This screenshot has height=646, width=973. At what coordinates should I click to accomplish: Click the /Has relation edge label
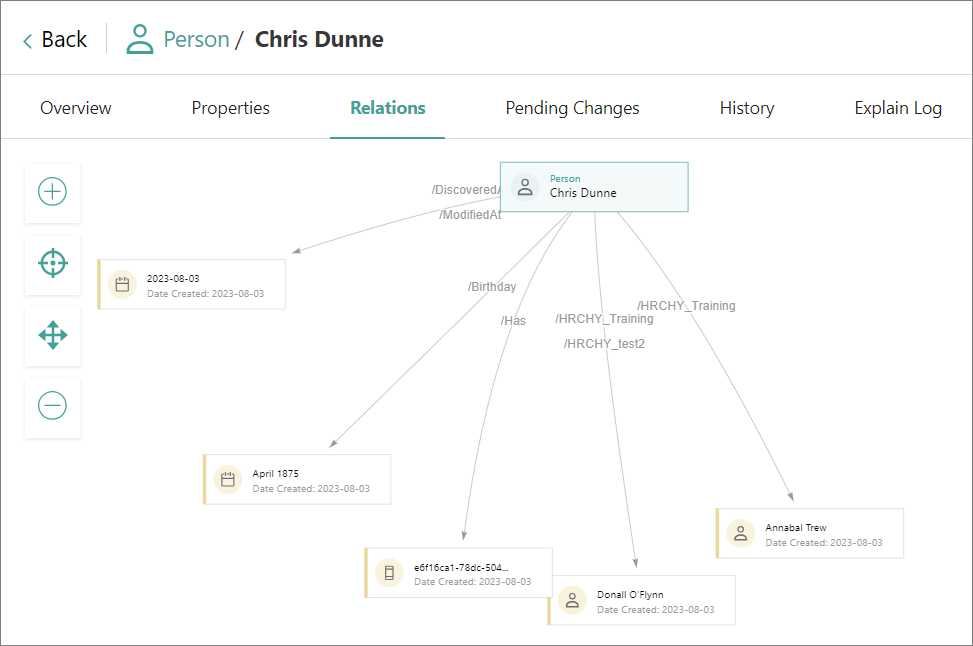coord(513,321)
